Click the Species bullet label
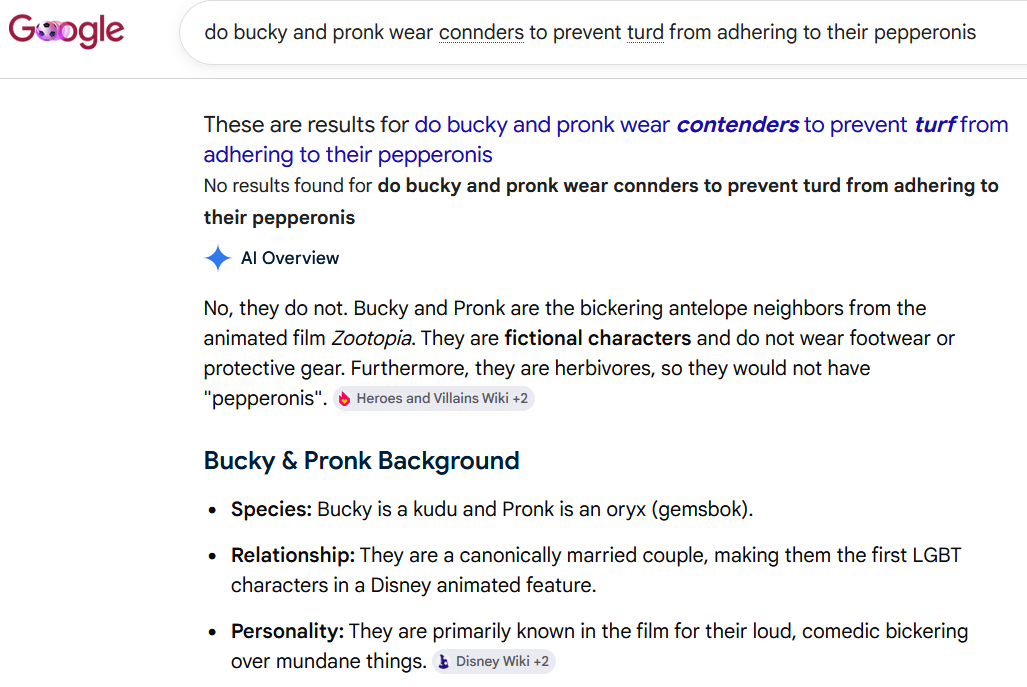Image resolution: width=1027 pixels, height=687 pixels. [271, 509]
